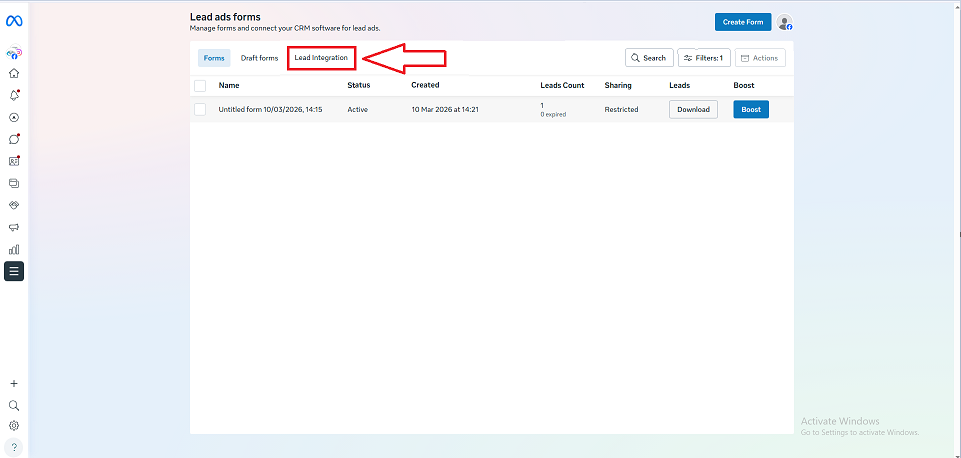961x458 pixels.
Task: Go to Home in the sidebar
Action: pyautogui.click(x=14, y=73)
